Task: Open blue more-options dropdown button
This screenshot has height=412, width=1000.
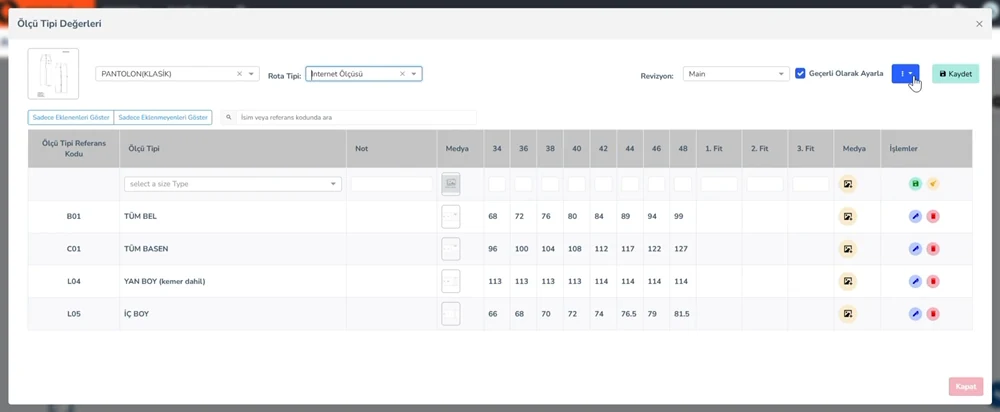Action: point(905,74)
